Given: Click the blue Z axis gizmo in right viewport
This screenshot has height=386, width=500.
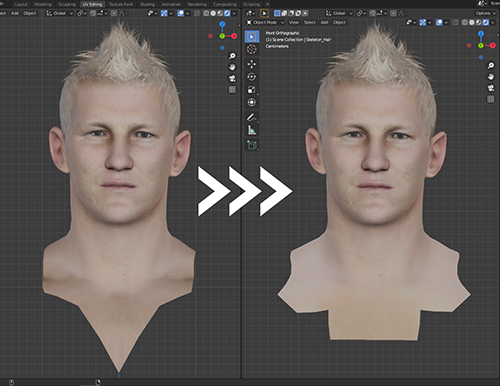Looking at the screenshot, I should point(481,34).
